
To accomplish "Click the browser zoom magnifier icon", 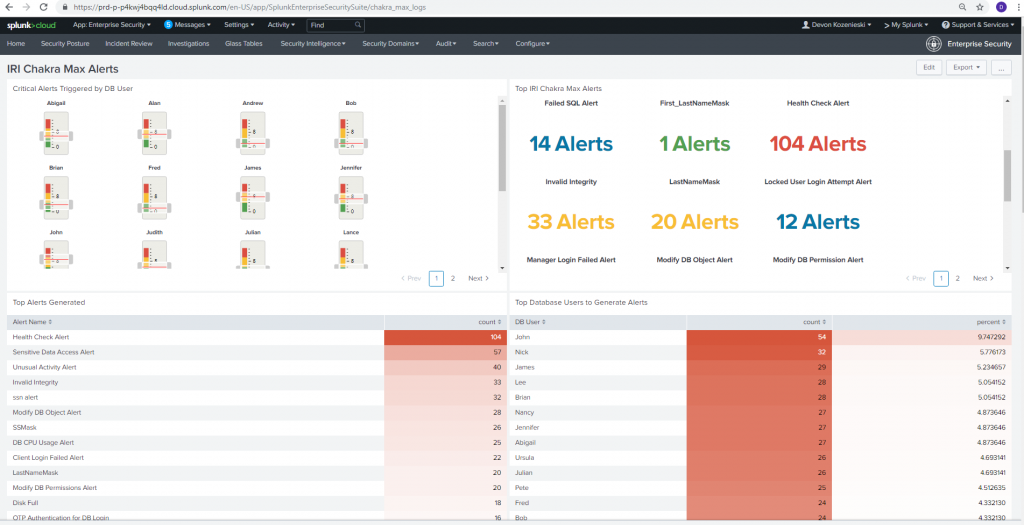I will coord(963,7).
